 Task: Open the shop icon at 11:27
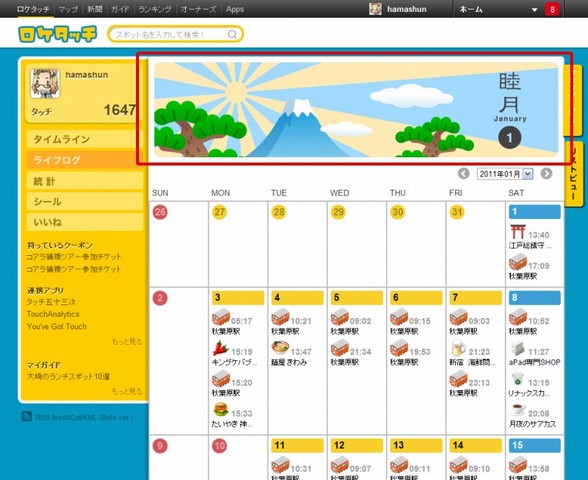click(x=518, y=348)
